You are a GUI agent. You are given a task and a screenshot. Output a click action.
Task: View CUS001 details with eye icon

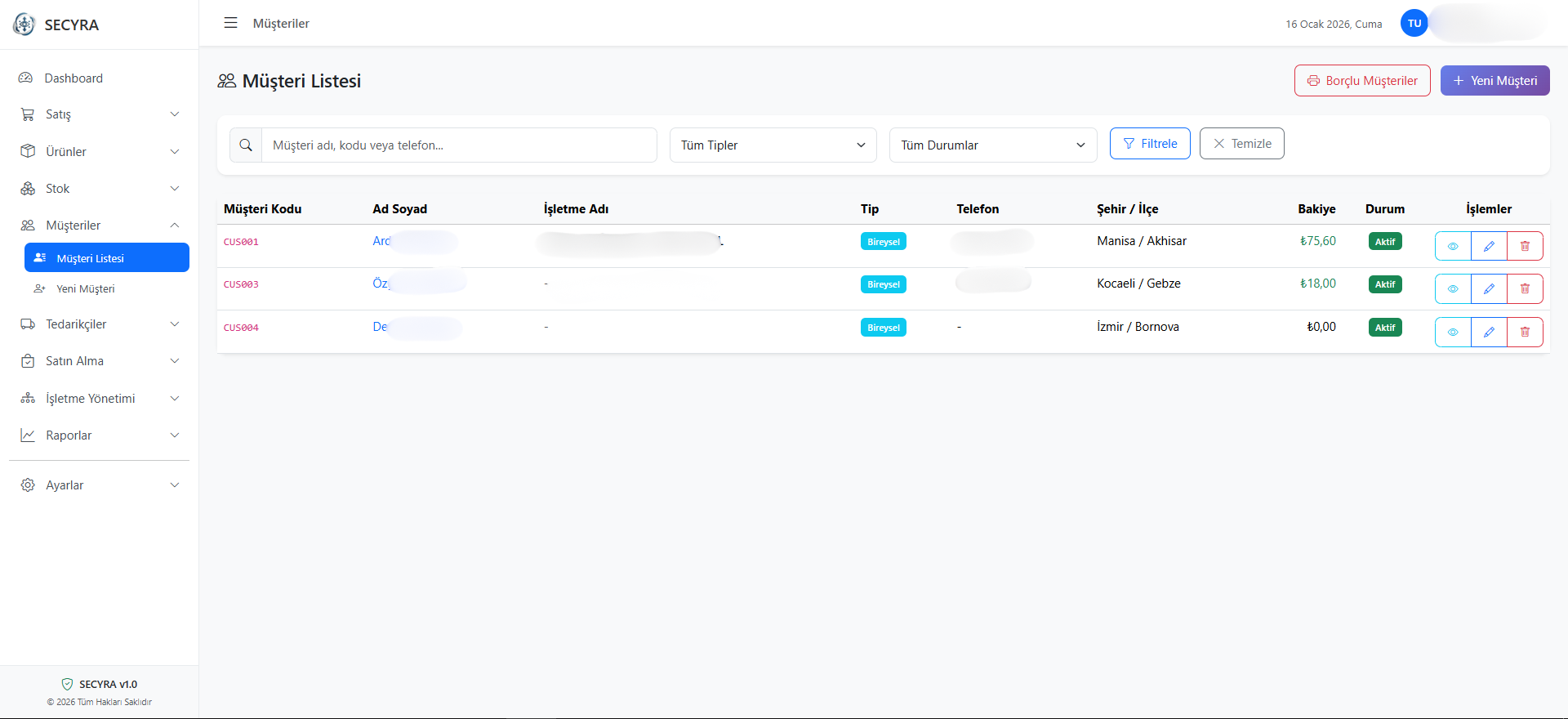pyautogui.click(x=1453, y=246)
